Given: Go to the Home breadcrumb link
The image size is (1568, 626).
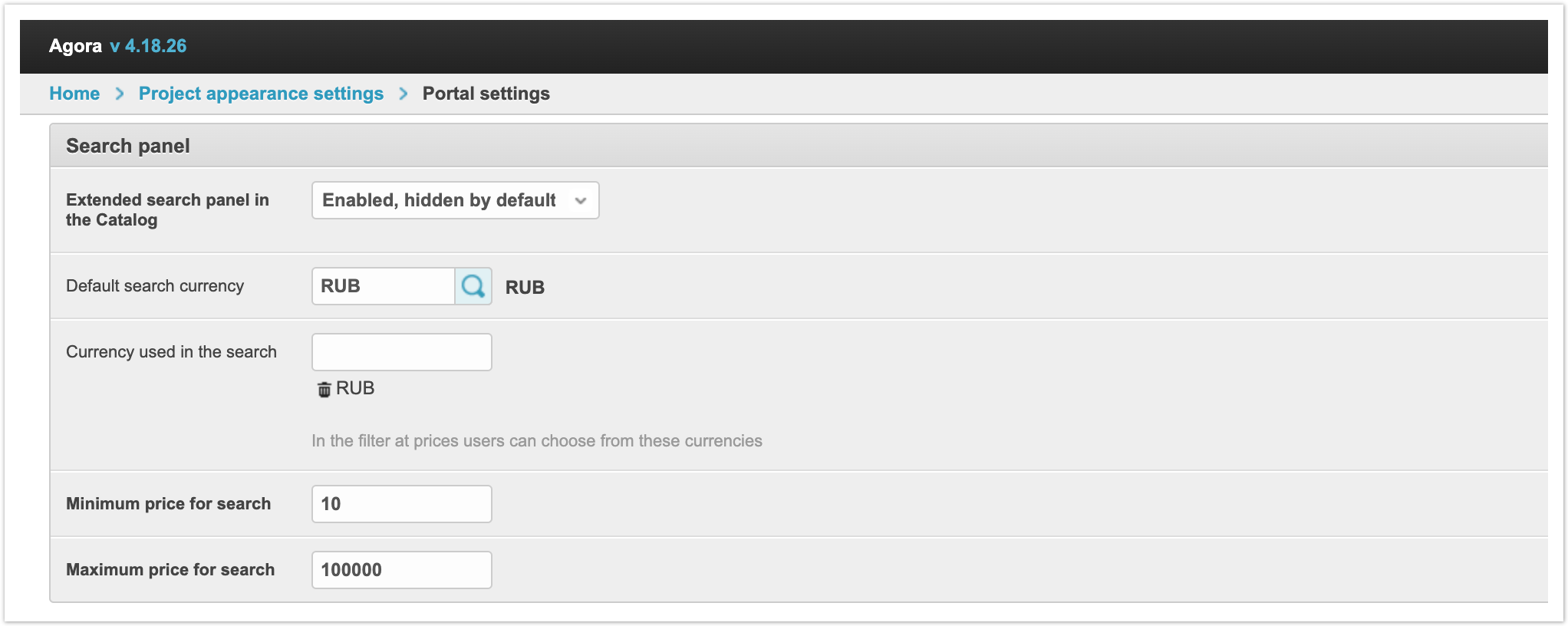Looking at the screenshot, I should tap(74, 94).
